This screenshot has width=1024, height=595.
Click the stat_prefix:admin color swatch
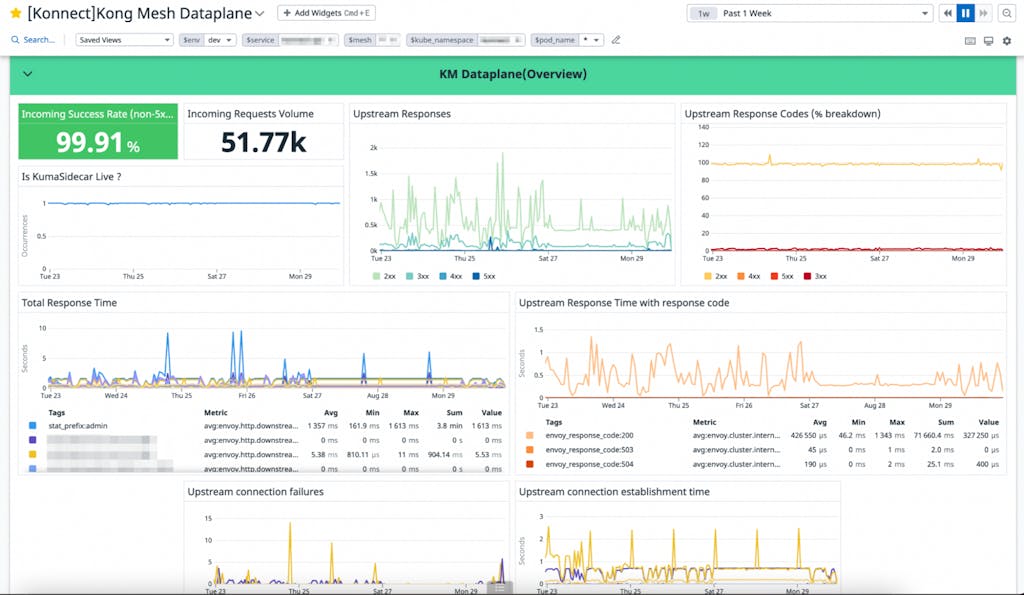tap(32, 425)
